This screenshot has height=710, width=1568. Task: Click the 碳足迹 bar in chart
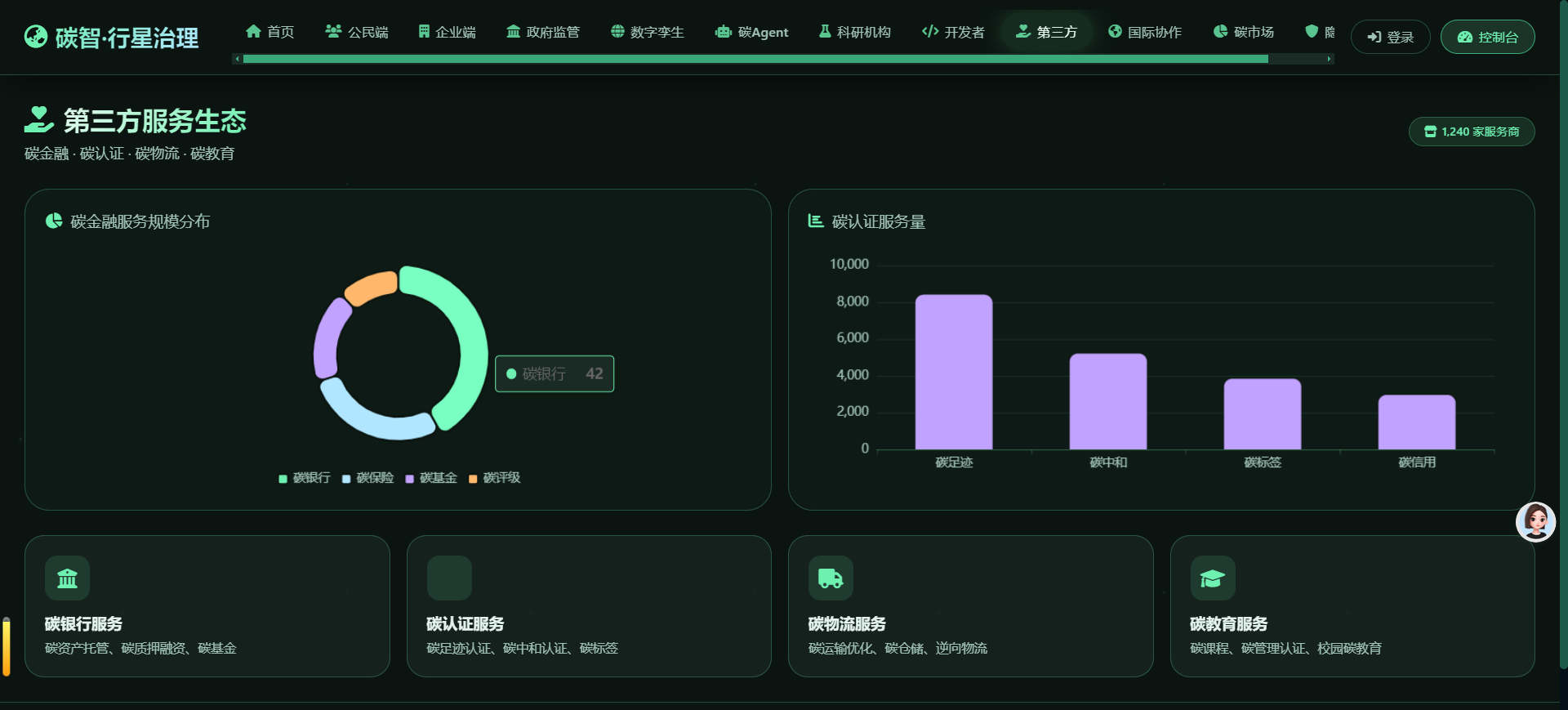(954, 372)
